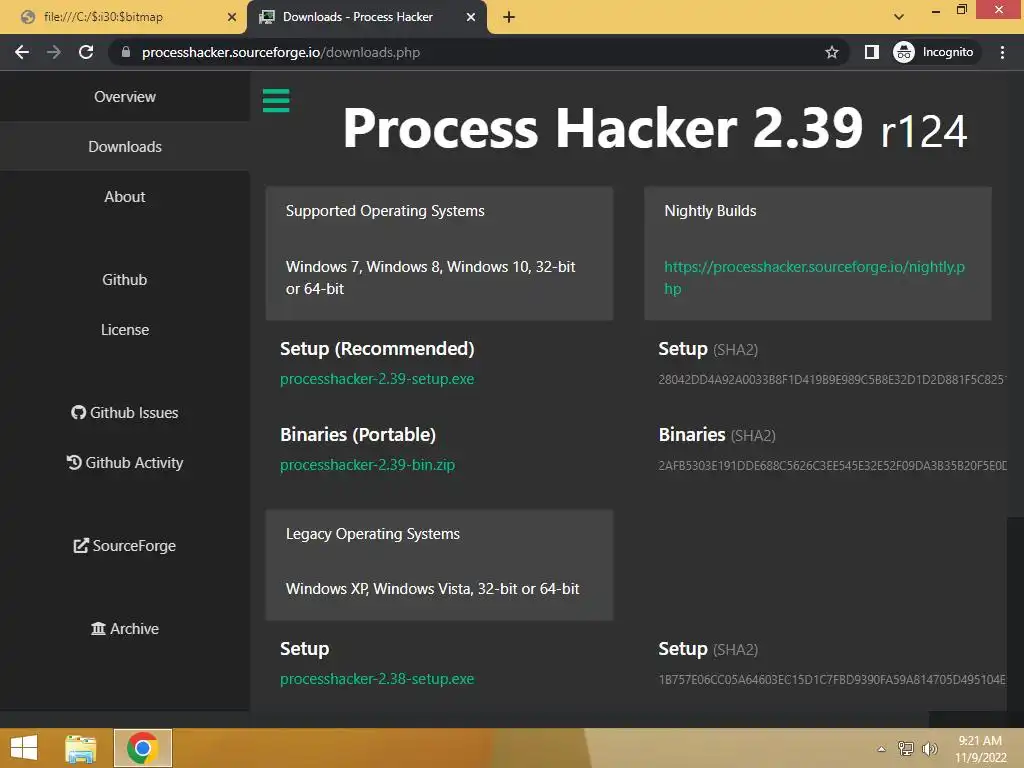The image size is (1024, 768).
Task: Open the browser side panel icon
Action: 871,52
